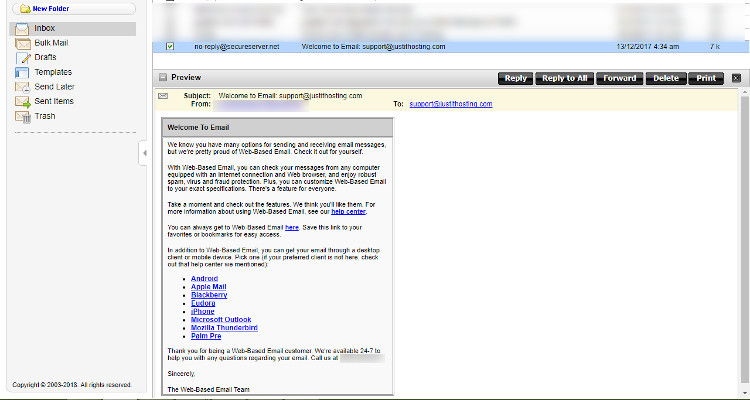Open the Eudora setup link

click(x=203, y=303)
